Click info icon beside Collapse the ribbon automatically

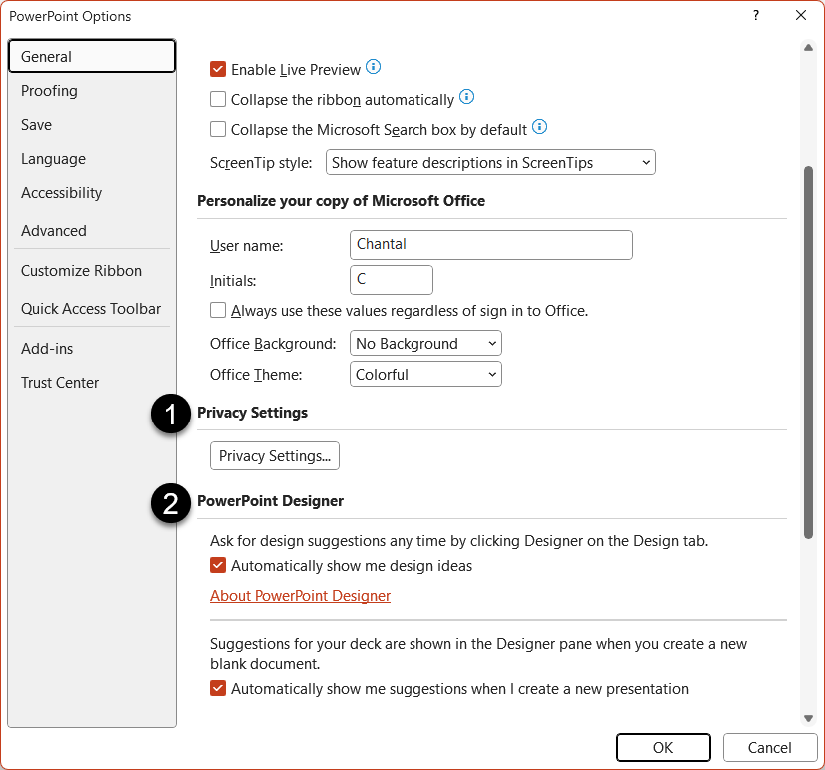[466, 97]
